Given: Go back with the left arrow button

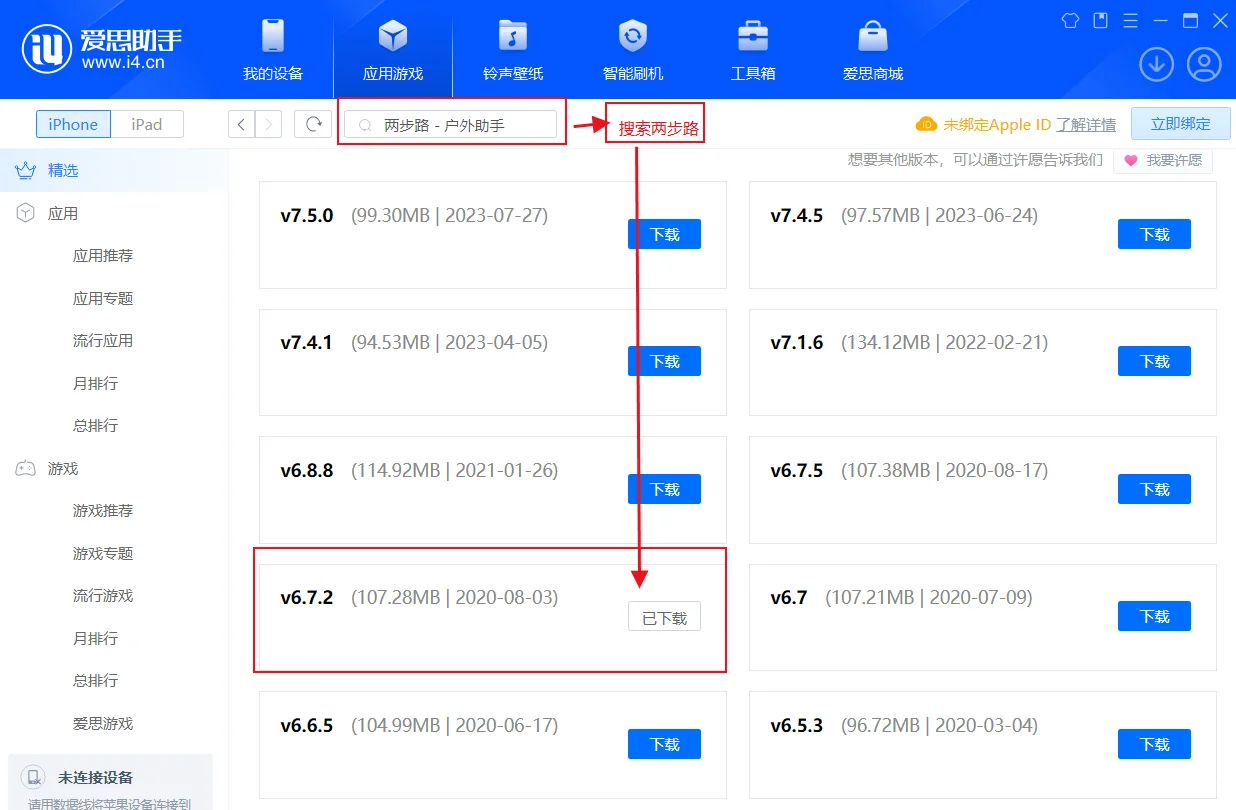Looking at the screenshot, I should coord(242,124).
